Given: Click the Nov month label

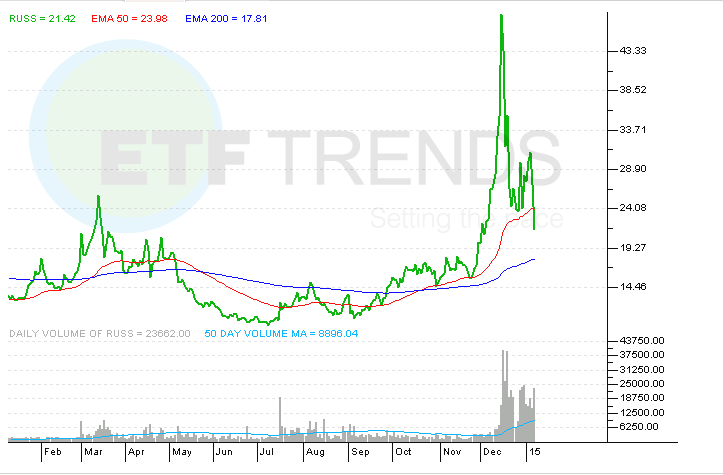Looking at the screenshot, I should (x=452, y=452).
